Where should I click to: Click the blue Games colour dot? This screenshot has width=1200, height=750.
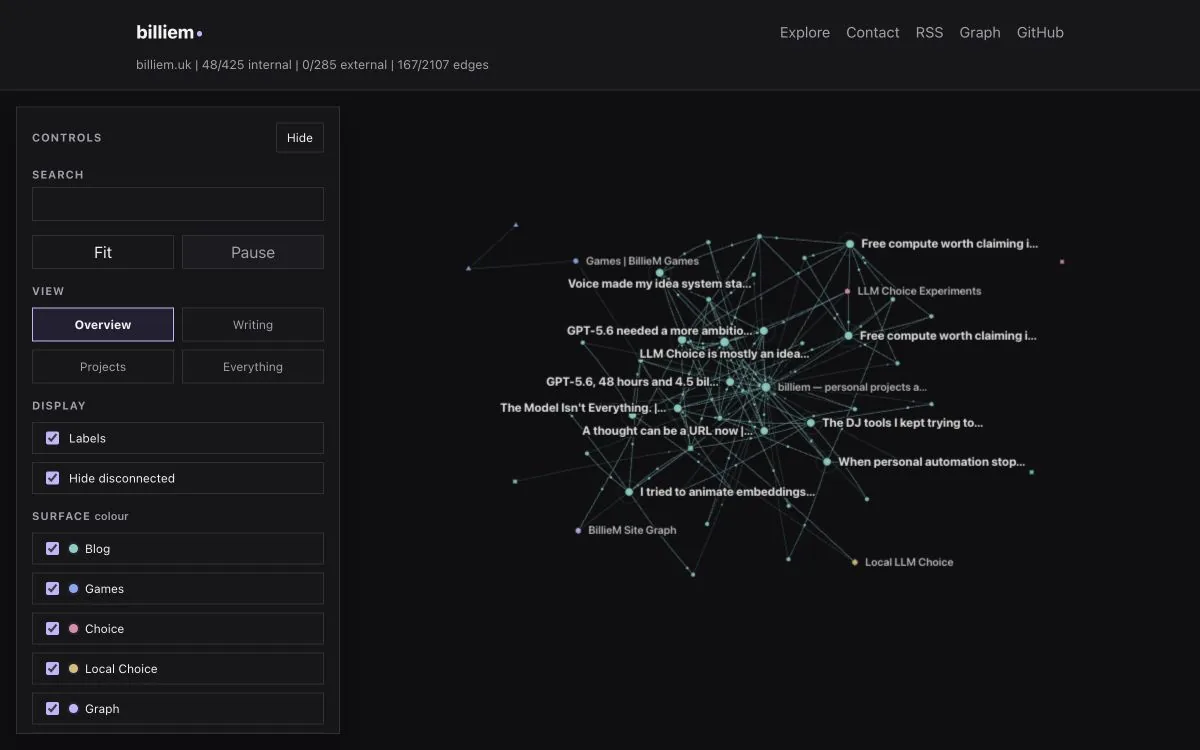point(73,589)
